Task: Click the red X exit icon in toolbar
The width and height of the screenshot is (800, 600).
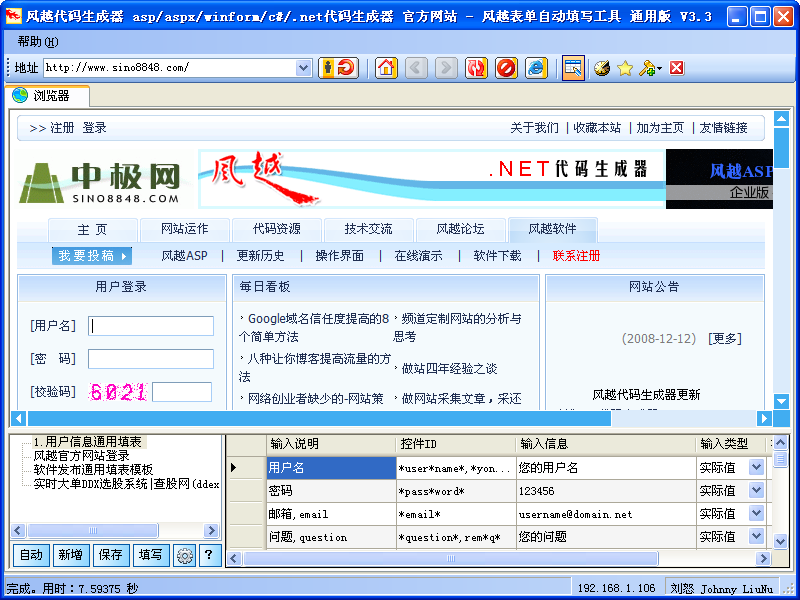Action: [677, 68]
